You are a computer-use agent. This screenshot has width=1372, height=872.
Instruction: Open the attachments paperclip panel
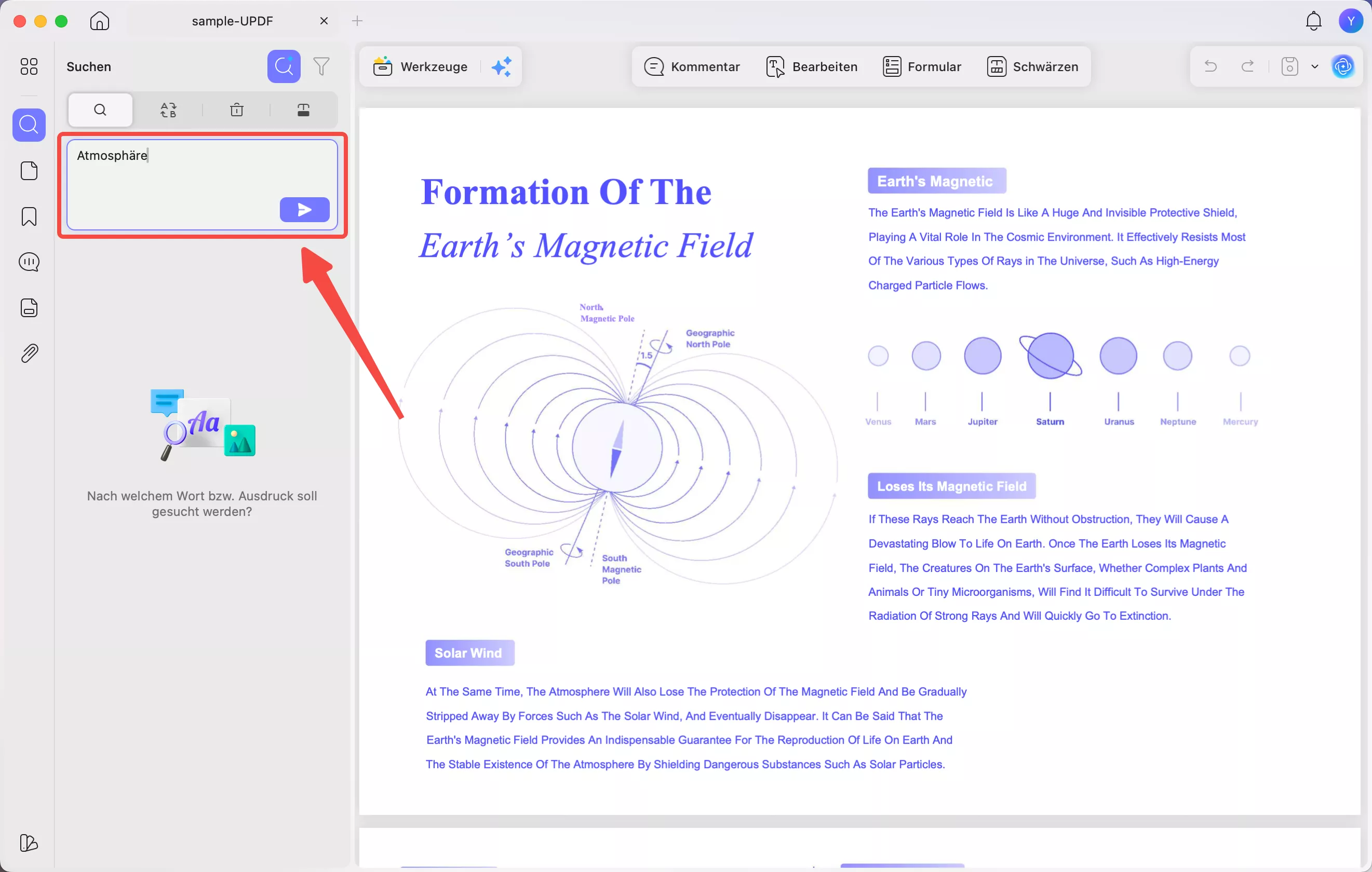tap(29, 353)
